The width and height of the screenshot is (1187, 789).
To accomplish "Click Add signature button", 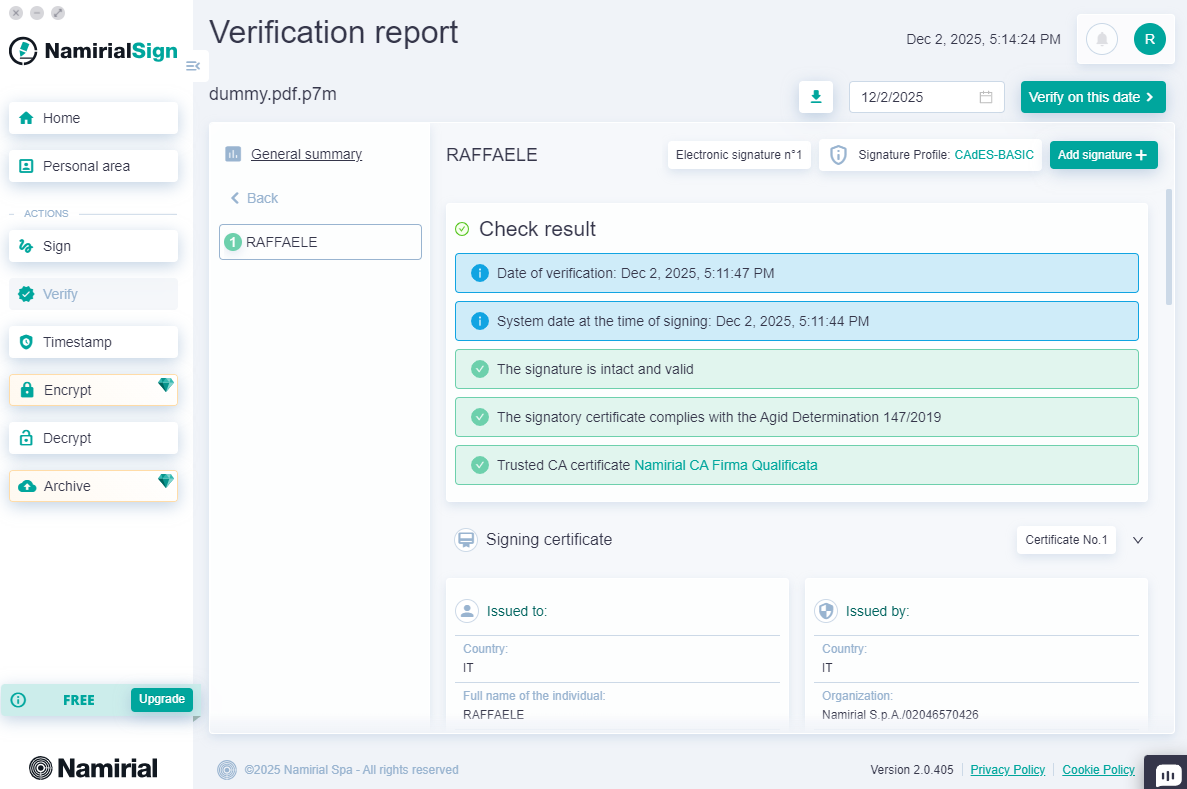I will 1102,155.
